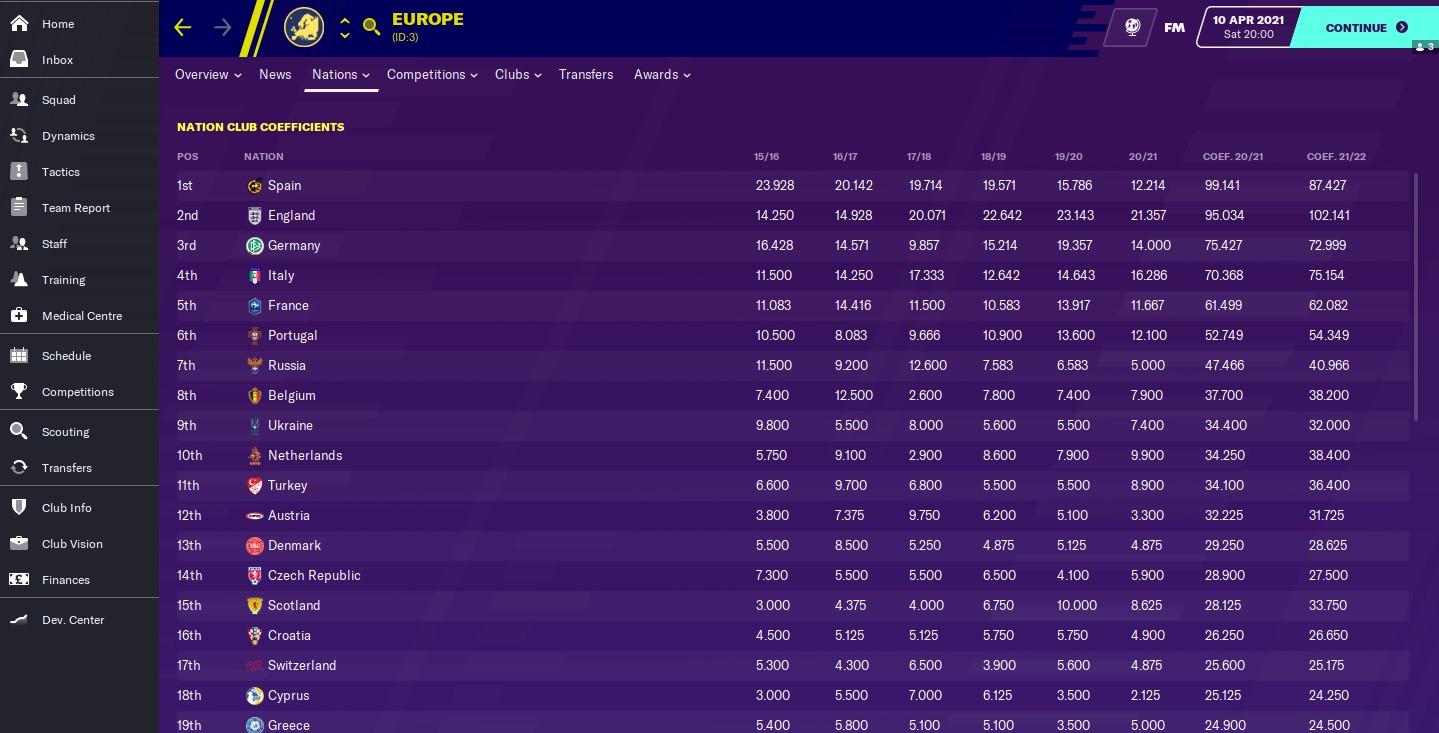
Task: Open Team Report clipboard icon
Action: [x=19, y=207]
